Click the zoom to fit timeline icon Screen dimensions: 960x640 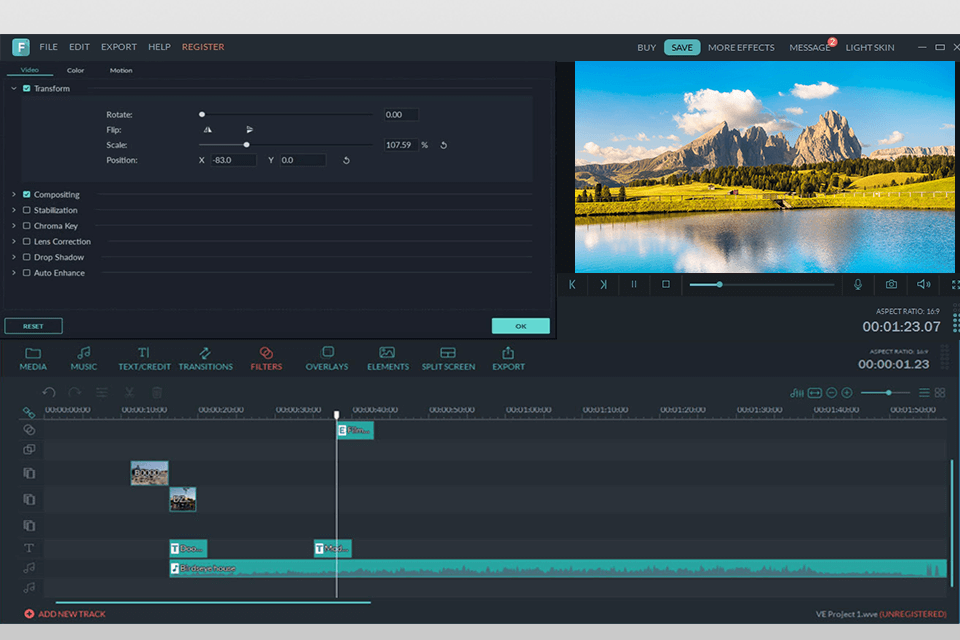click(x=814, y=393)
